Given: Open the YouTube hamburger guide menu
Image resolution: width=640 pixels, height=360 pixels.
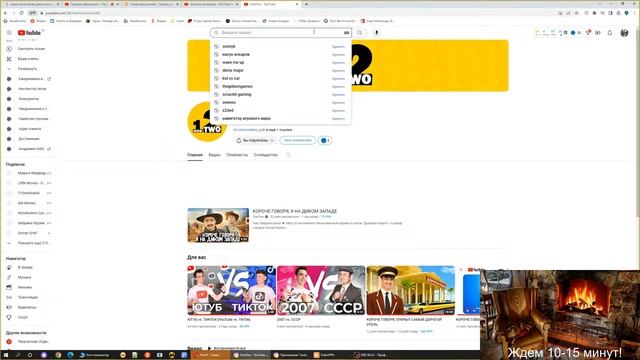Looking at the screenshot, I should point(9,33).
